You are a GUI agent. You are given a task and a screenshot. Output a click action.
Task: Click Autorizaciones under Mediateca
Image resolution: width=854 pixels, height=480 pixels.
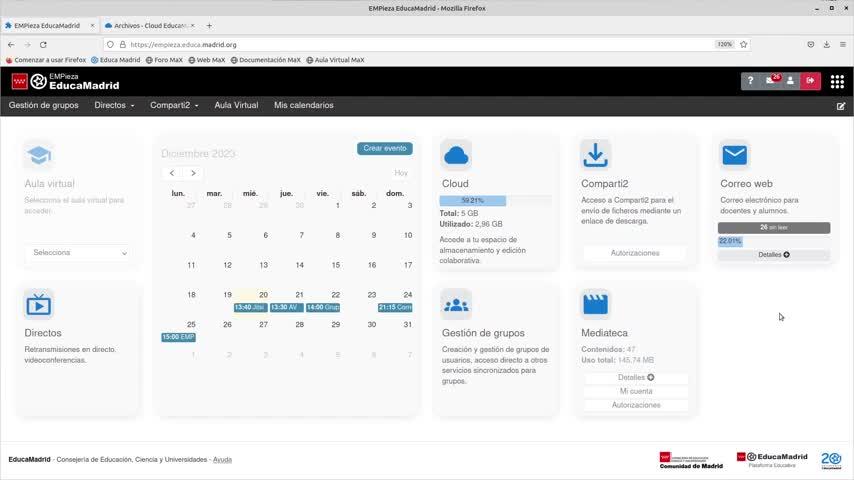(636, 405)
